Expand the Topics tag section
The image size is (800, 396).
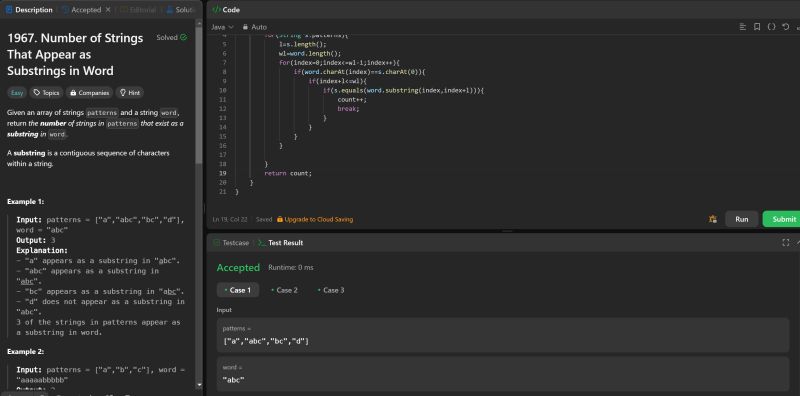click(46, 93)
